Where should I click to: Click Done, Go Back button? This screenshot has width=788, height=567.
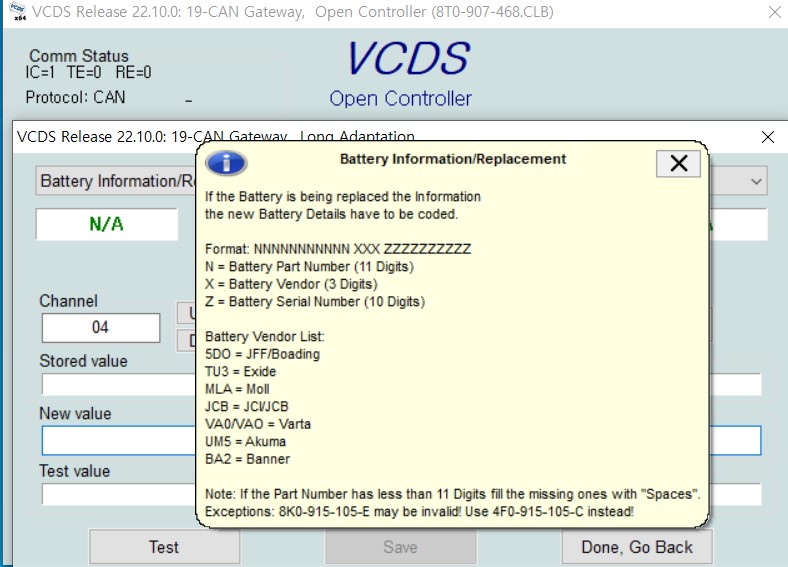pos(637,546)
